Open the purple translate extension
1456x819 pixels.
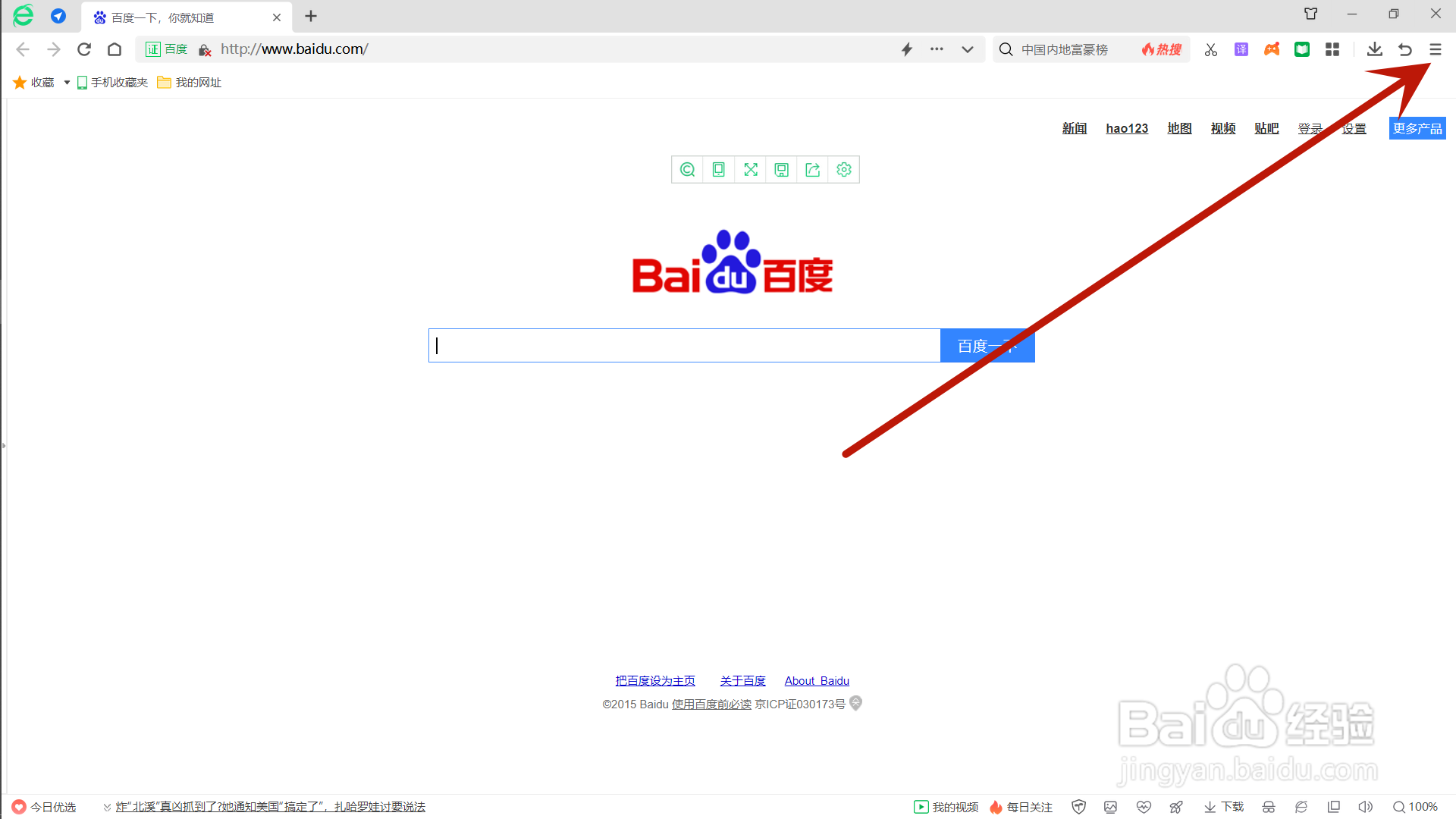coord(1241,49)
